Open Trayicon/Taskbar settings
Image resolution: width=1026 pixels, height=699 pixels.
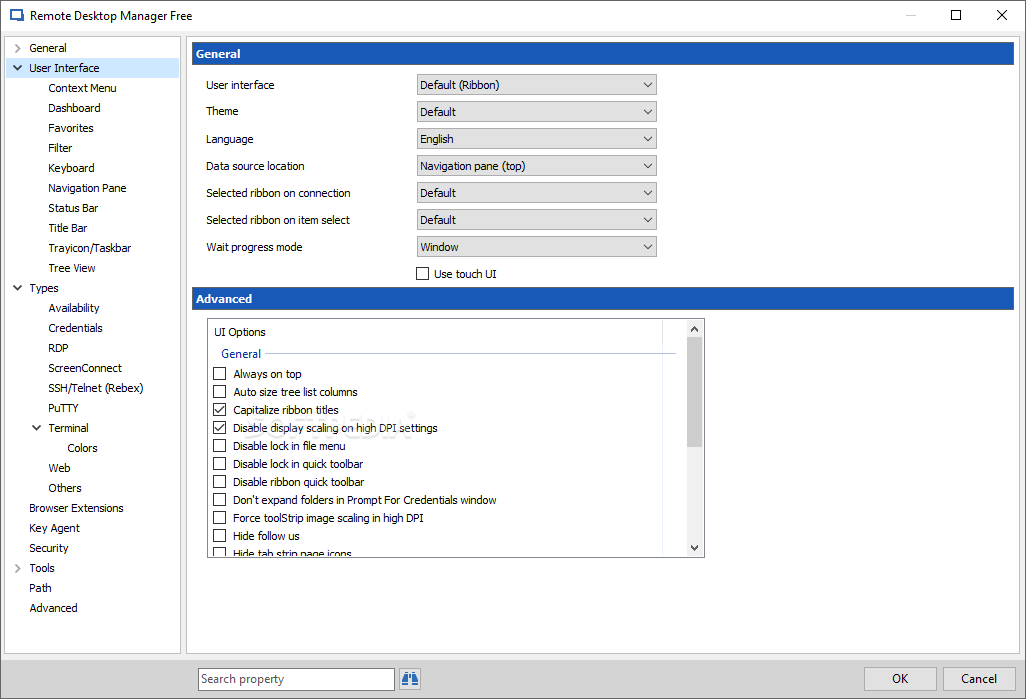tap(90, 248)
